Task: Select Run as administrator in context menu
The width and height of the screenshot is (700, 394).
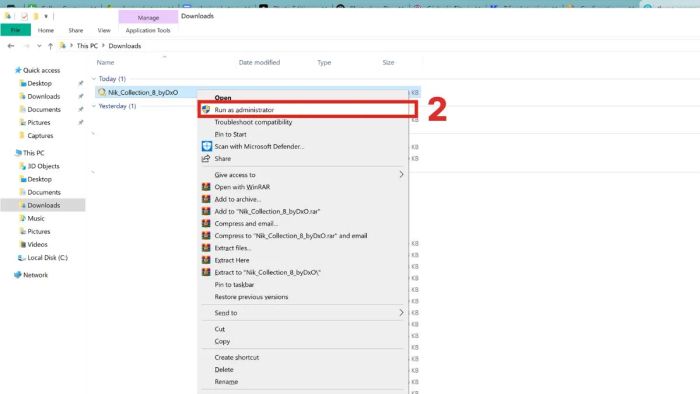Action: click(303, 110)
